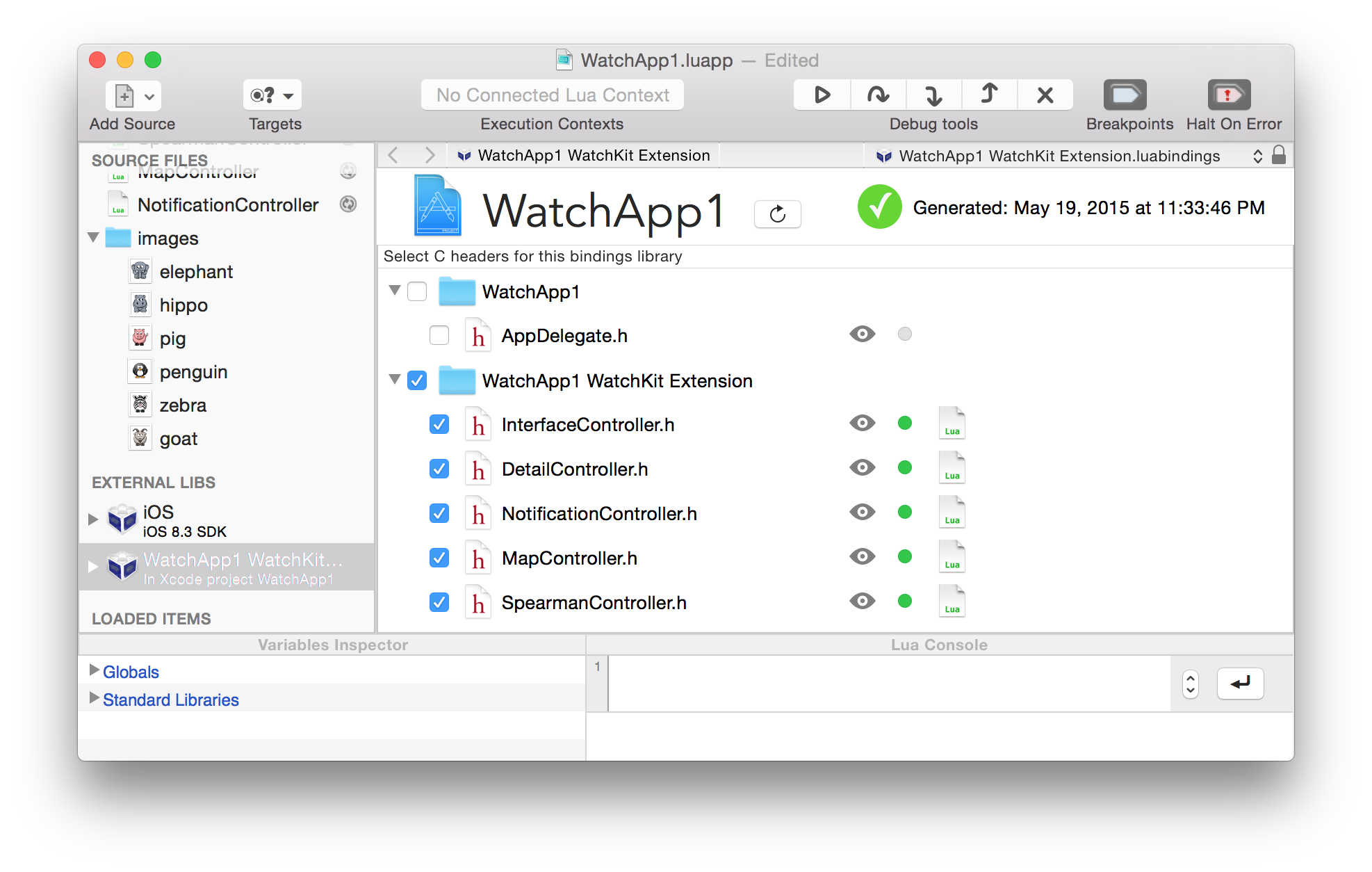Click the Run/Continue debug button

[822, 95]
